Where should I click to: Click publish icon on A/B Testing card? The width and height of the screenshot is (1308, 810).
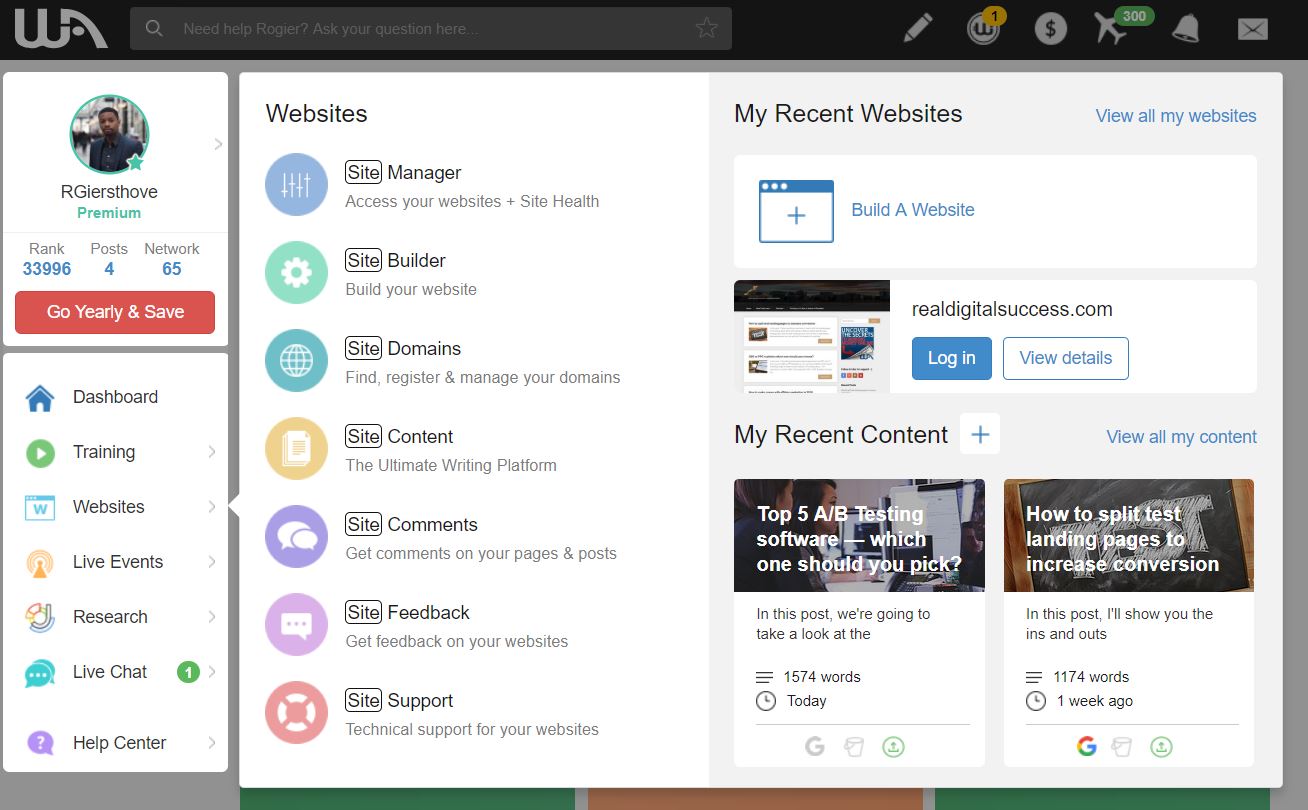tap(893, 746)
